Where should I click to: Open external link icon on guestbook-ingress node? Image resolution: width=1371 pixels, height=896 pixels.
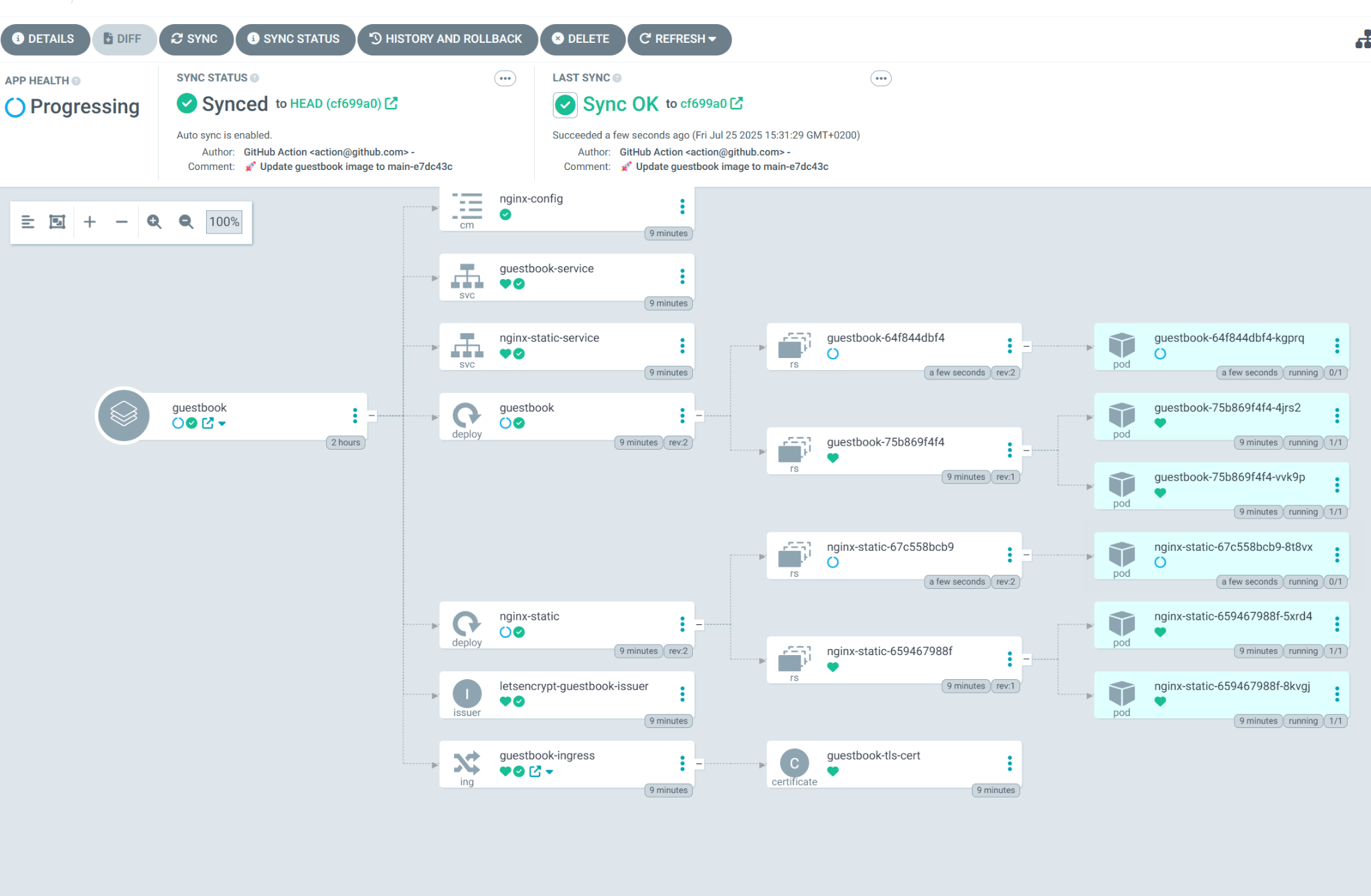pyautogui.click(x=535, y=772)
